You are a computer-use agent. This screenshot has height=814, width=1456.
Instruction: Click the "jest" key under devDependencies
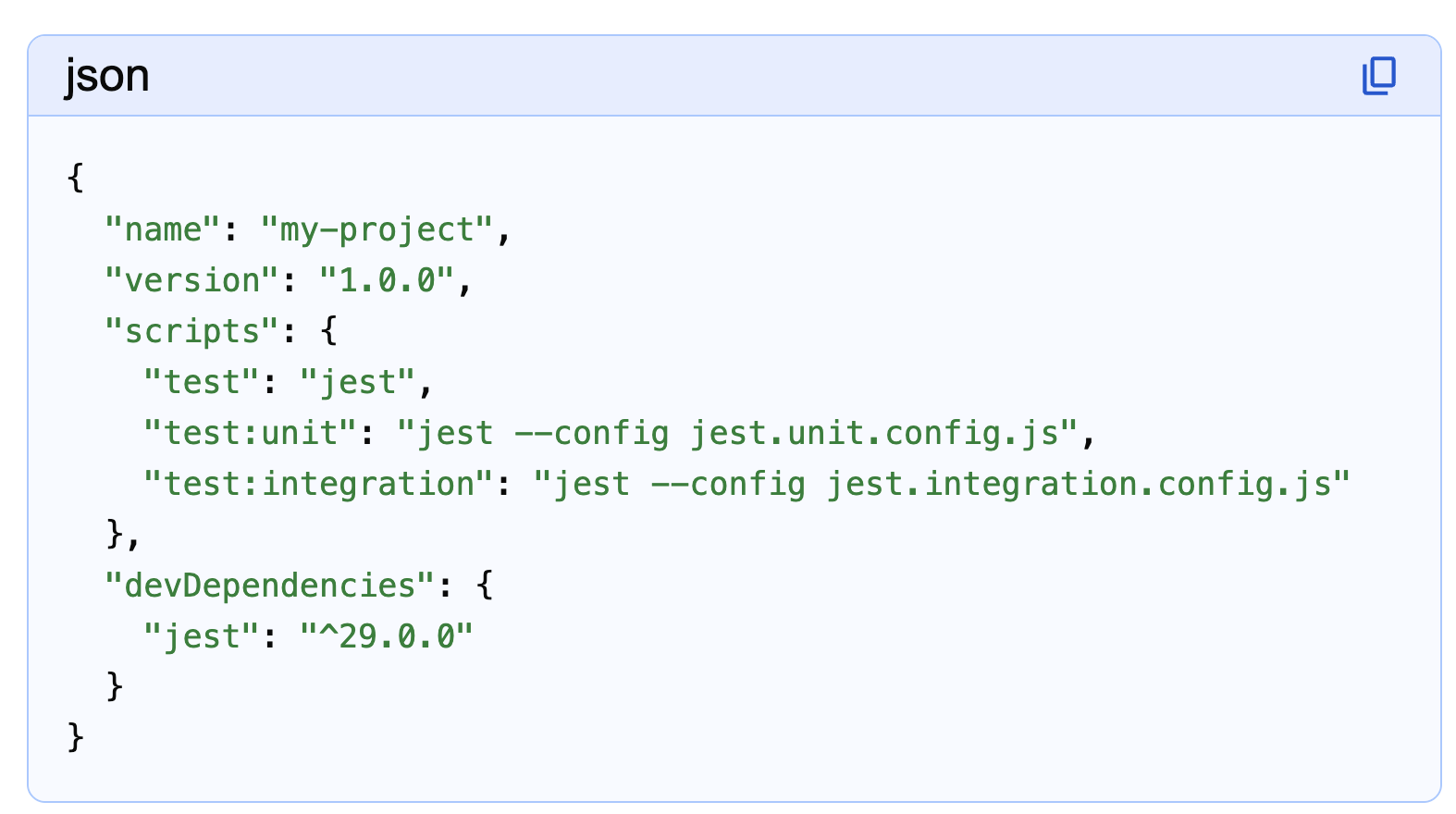click(202, 636)
